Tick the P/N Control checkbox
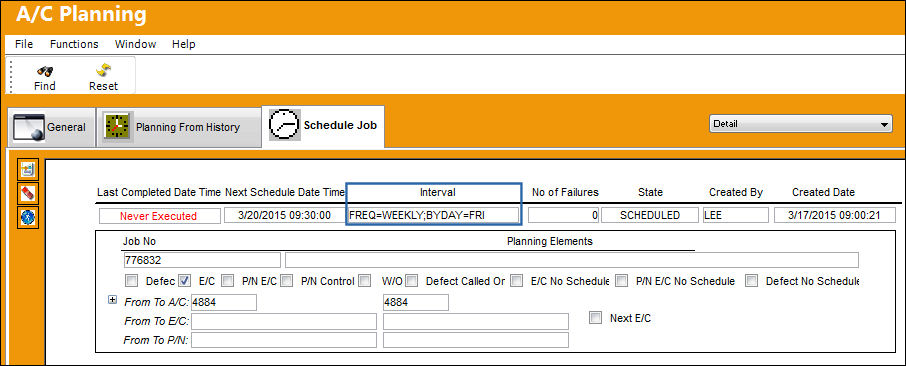 (287, 281)
